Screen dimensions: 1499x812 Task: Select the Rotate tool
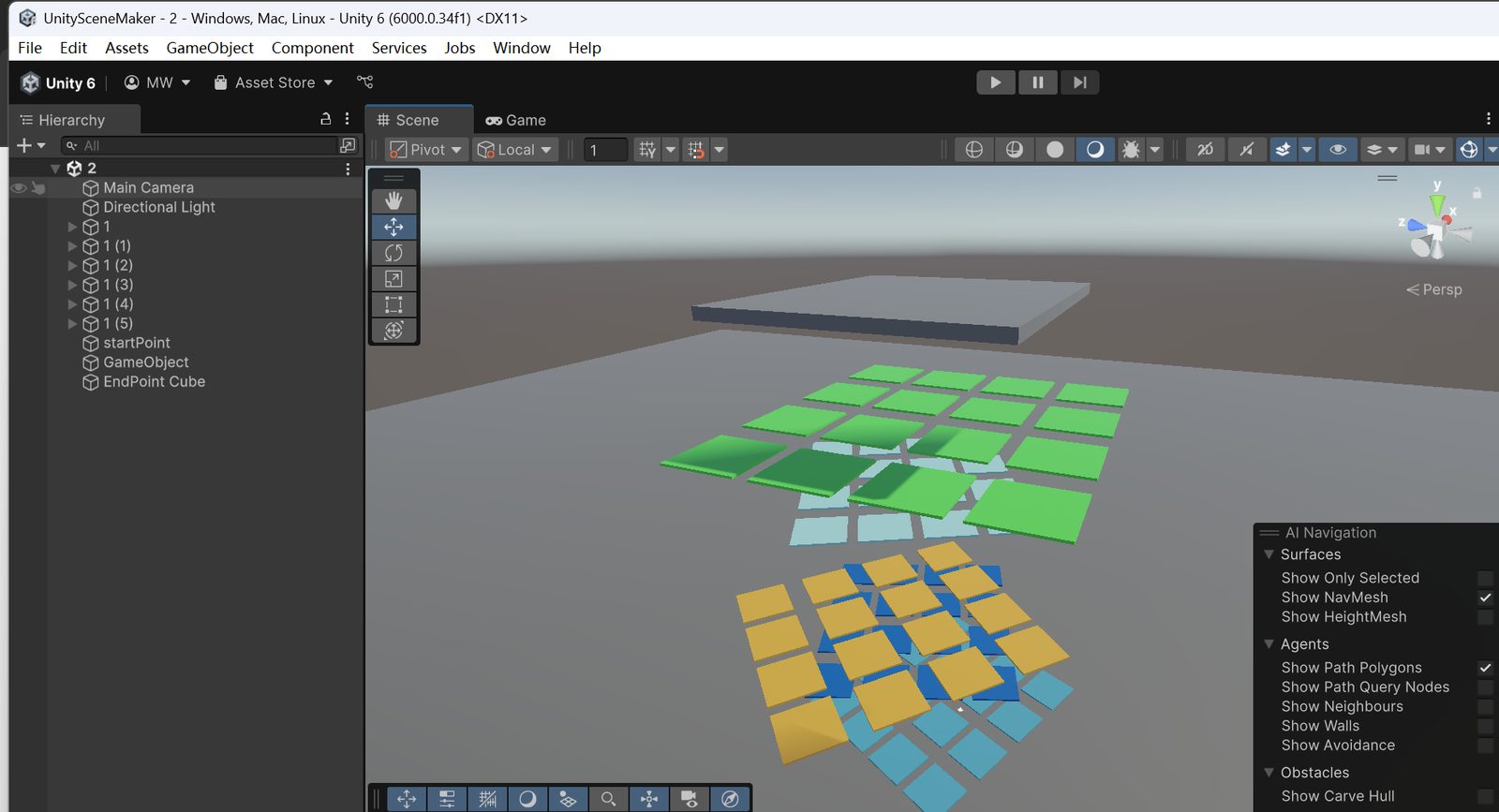tap(393, 253)
